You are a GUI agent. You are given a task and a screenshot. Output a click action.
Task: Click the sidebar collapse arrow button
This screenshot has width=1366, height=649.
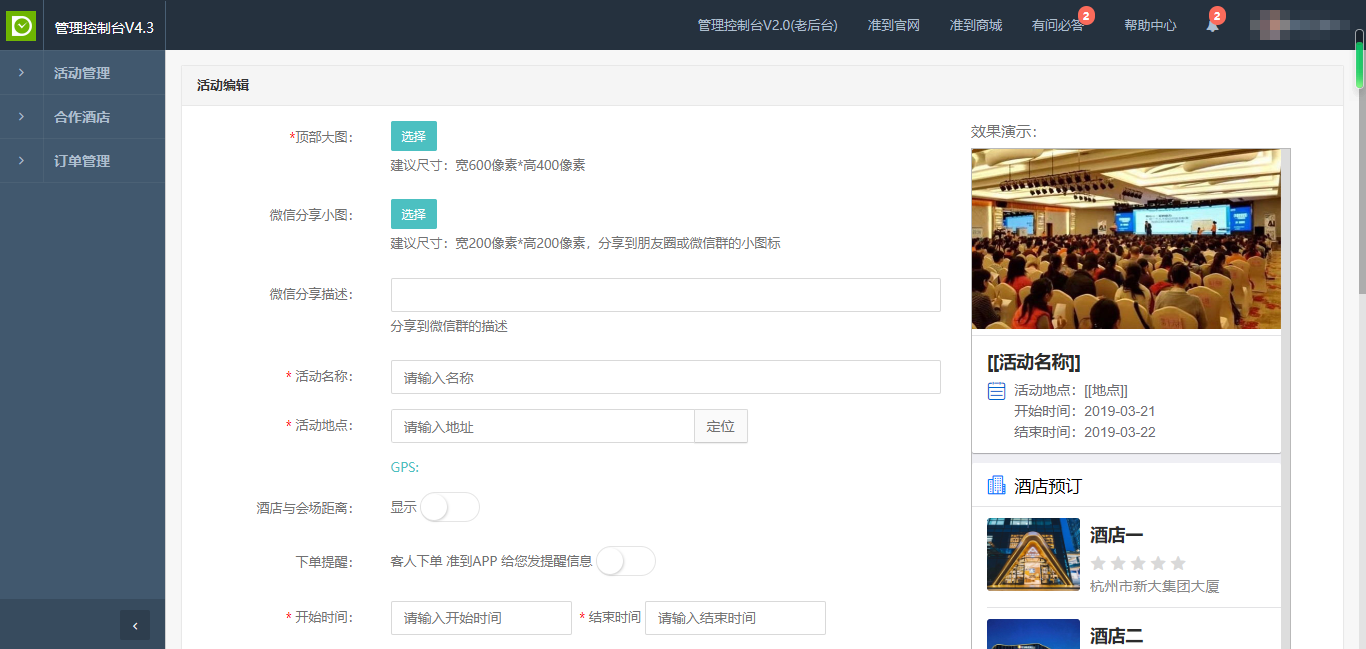coord(135,625)
